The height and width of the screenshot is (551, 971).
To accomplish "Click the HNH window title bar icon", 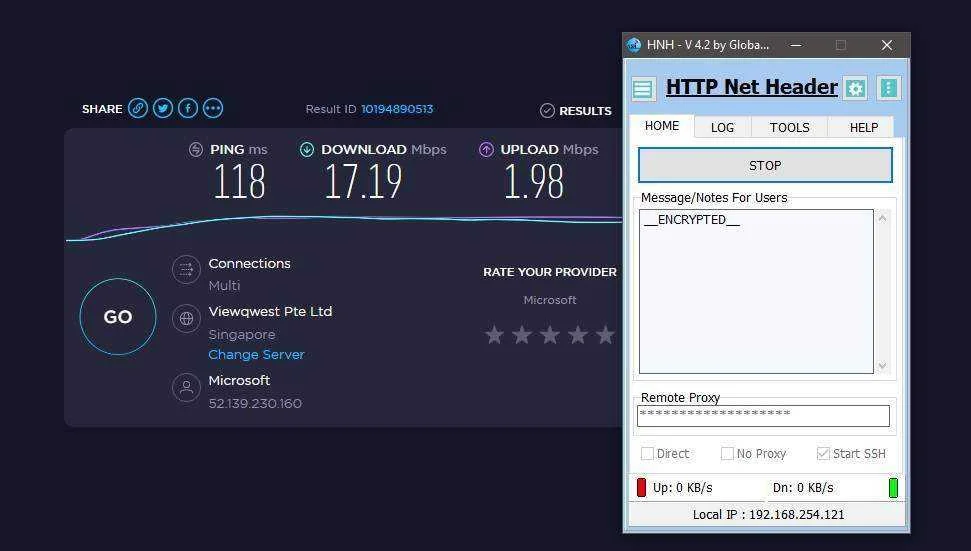I will [x=634, y=45].
